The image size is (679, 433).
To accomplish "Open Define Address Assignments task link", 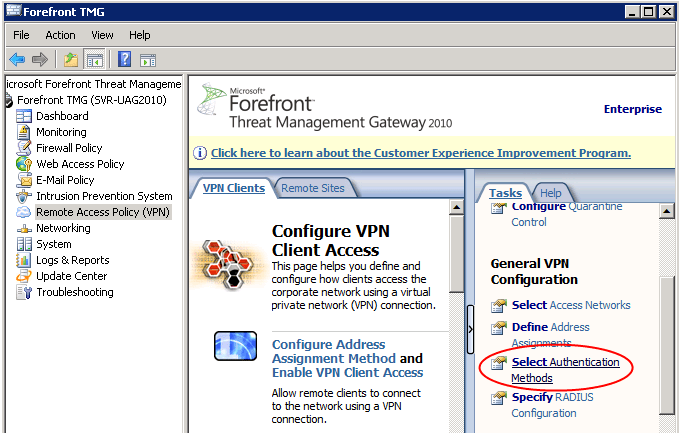I will tap(550, 335).
